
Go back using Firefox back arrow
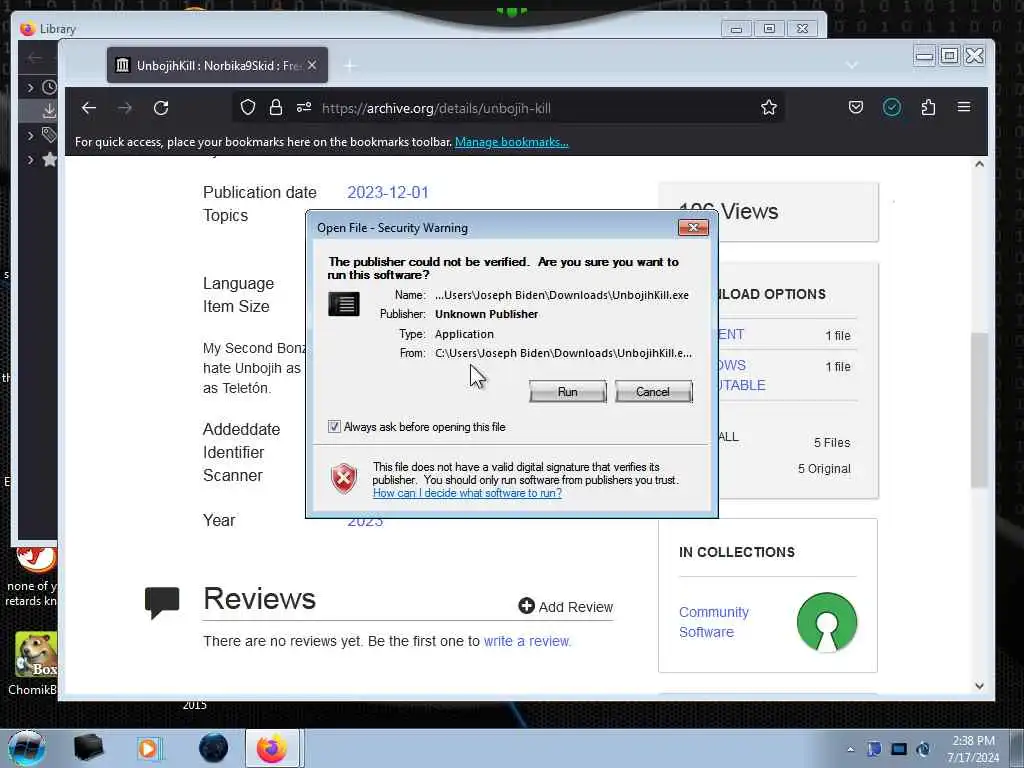point(89,108)
